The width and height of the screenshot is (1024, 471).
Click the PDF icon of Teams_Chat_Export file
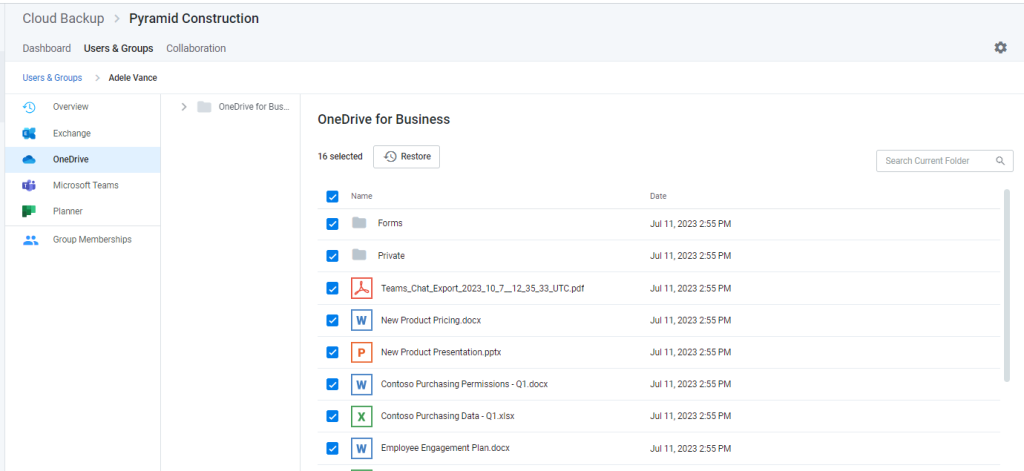pos(361,288)
